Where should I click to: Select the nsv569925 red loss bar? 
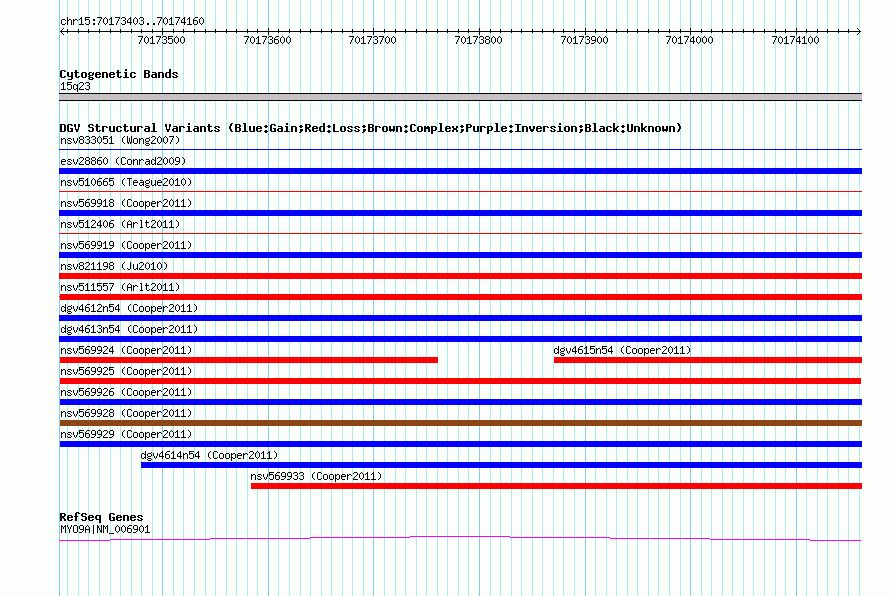pyautogui.click(x=460, y=381)
